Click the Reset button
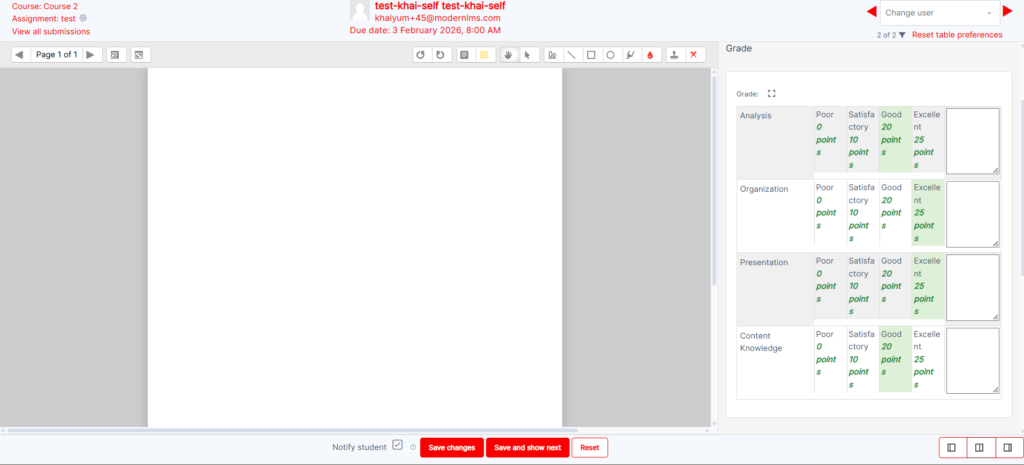Viewport: 1024px width, 465px height. [590, 447]
